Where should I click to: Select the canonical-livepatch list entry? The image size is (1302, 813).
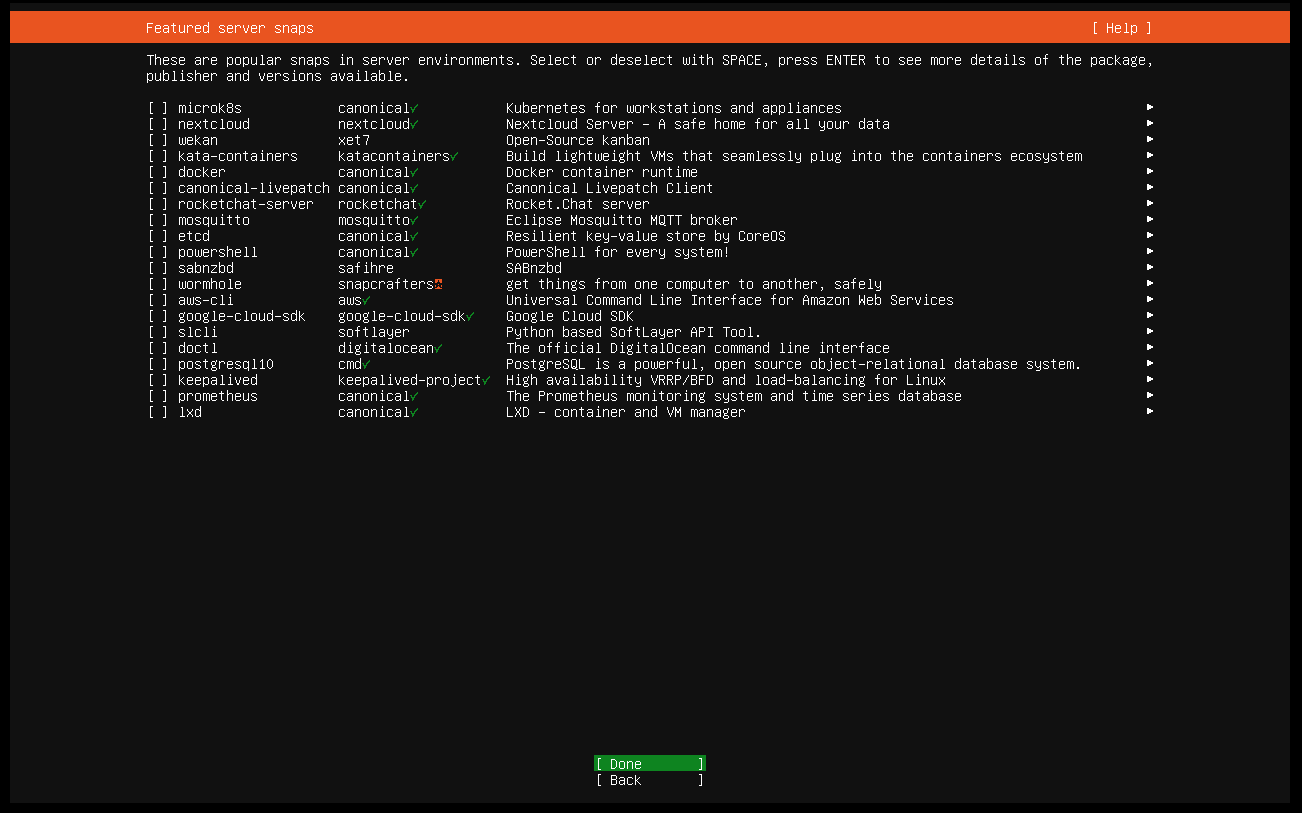coord(253,188)
